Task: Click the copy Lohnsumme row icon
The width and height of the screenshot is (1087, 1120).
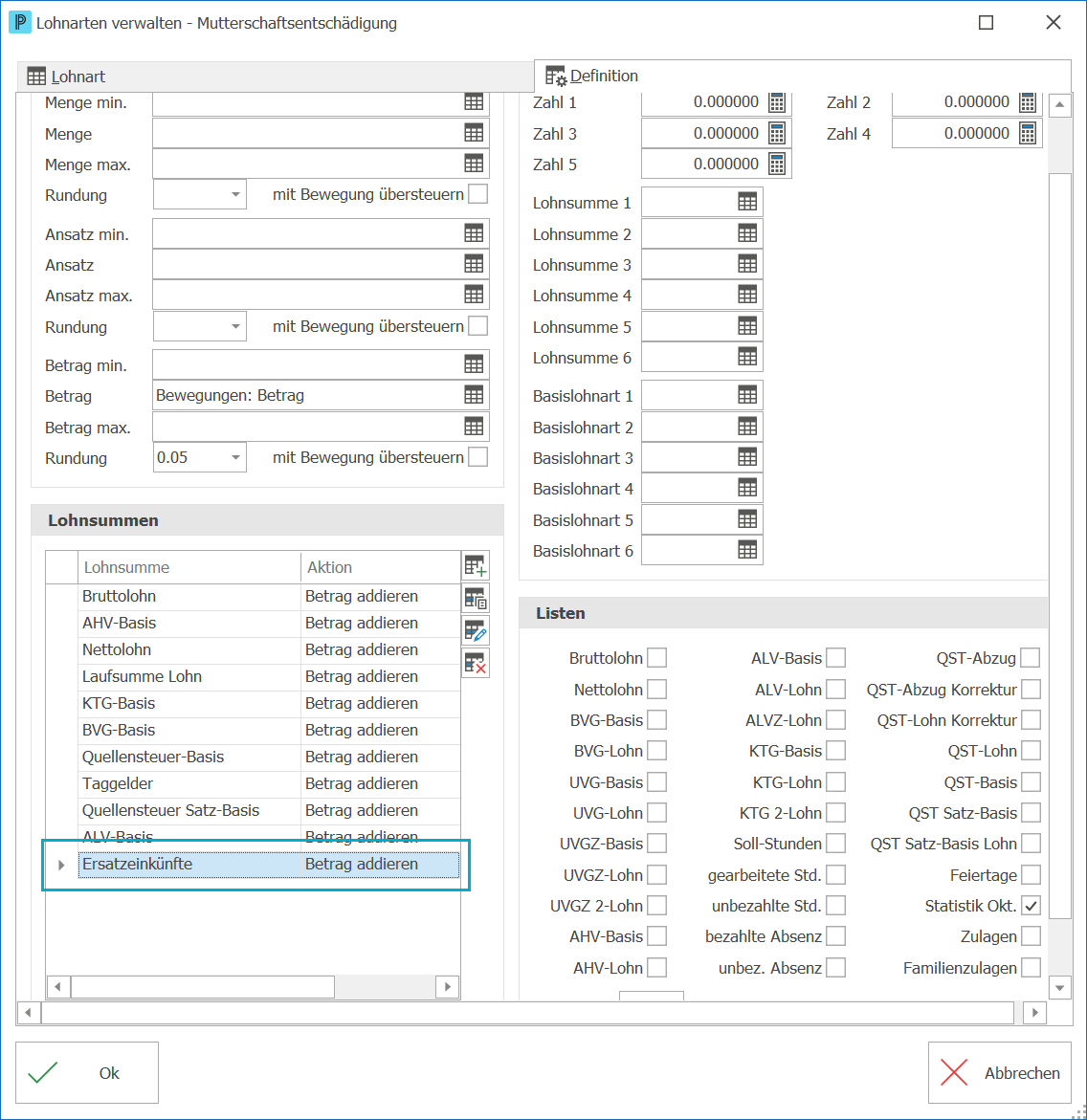Action: 476,599
